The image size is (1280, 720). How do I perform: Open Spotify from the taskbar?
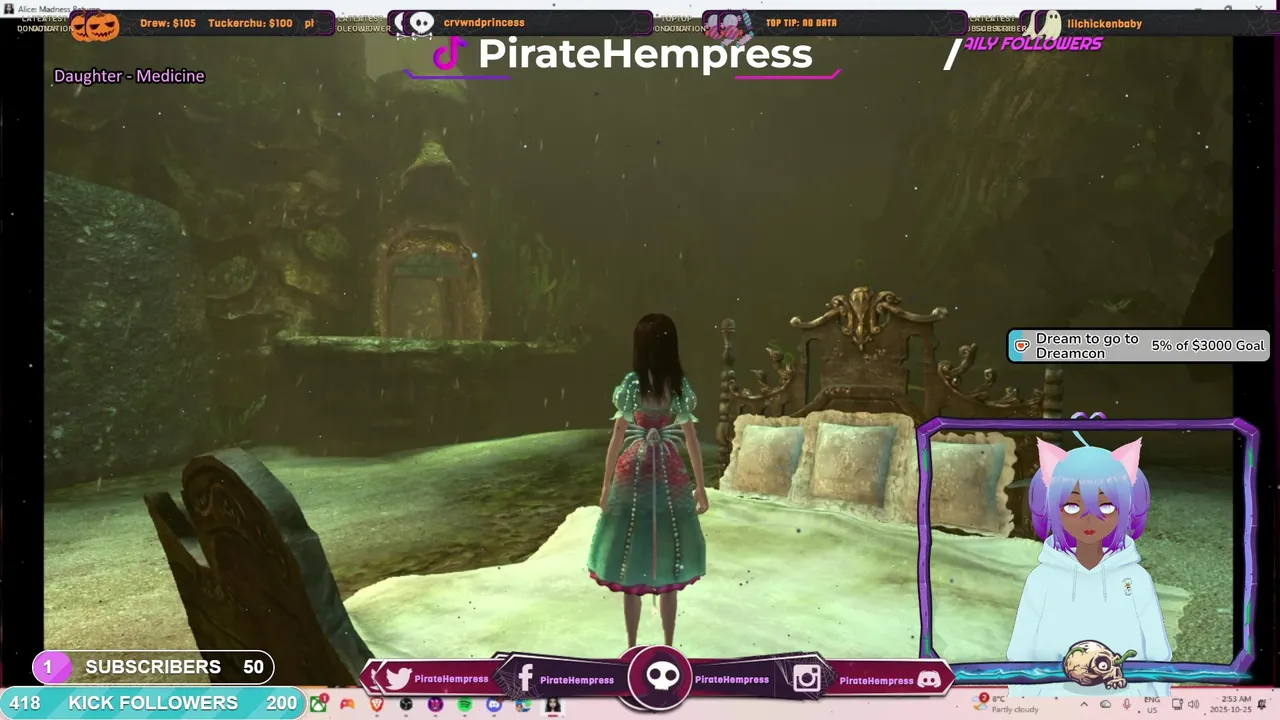465,704
